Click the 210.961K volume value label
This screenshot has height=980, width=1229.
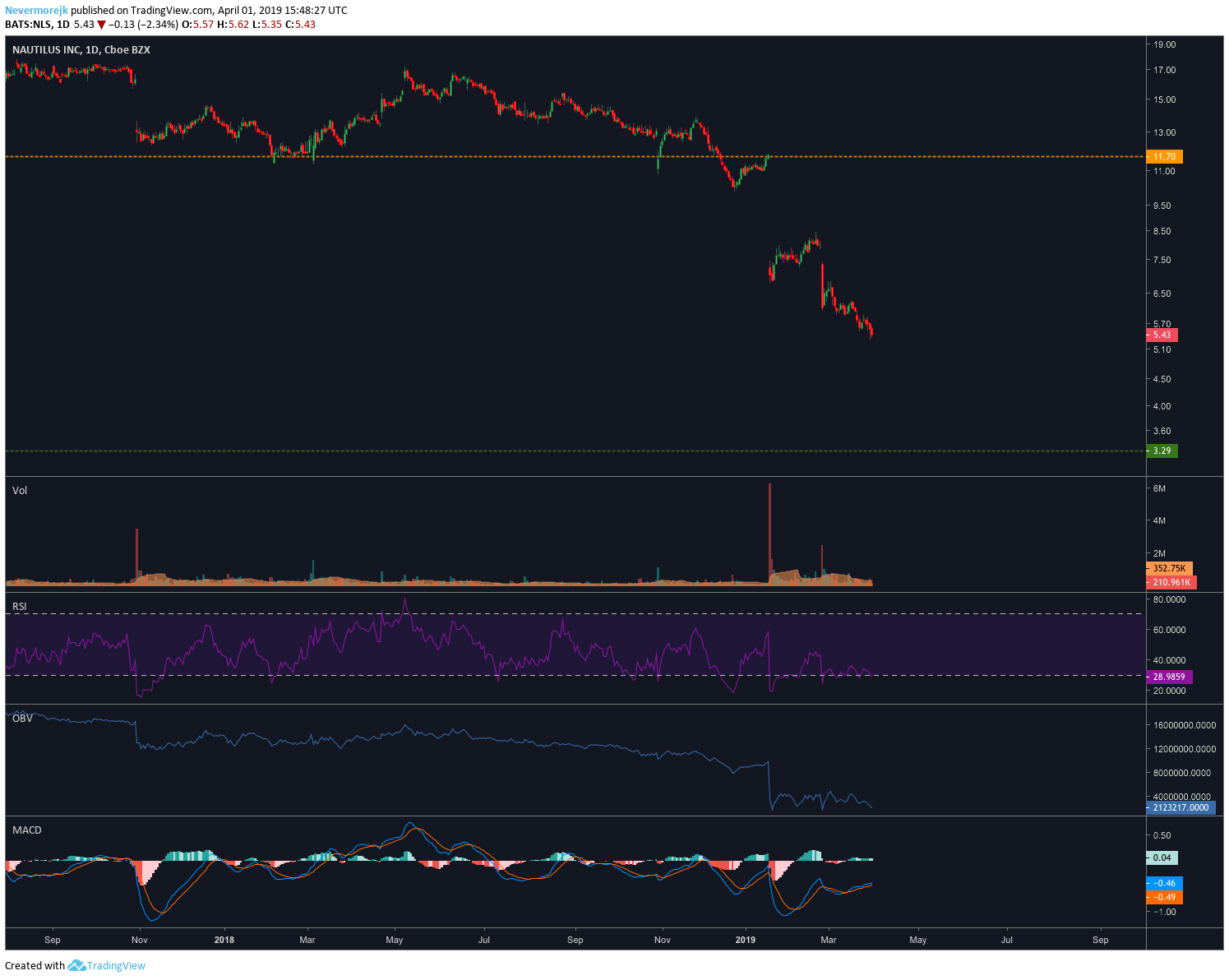1171,582
